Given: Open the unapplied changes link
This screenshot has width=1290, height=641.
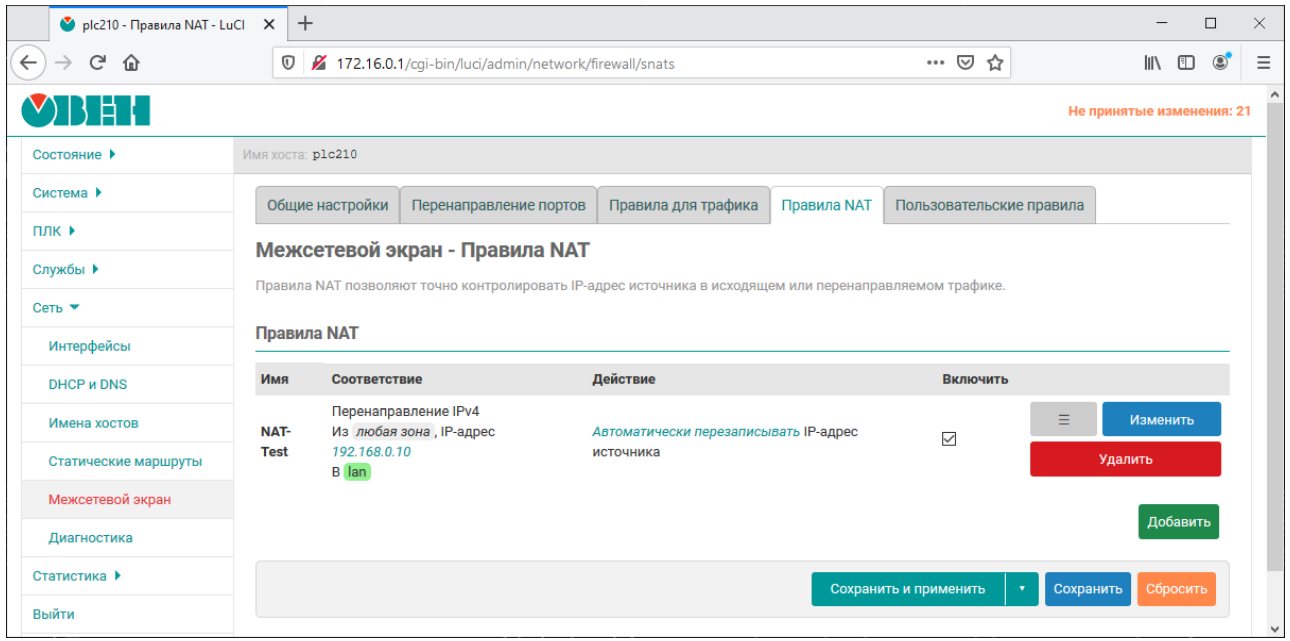Looking at the screenshot, I should point(1158,111).
